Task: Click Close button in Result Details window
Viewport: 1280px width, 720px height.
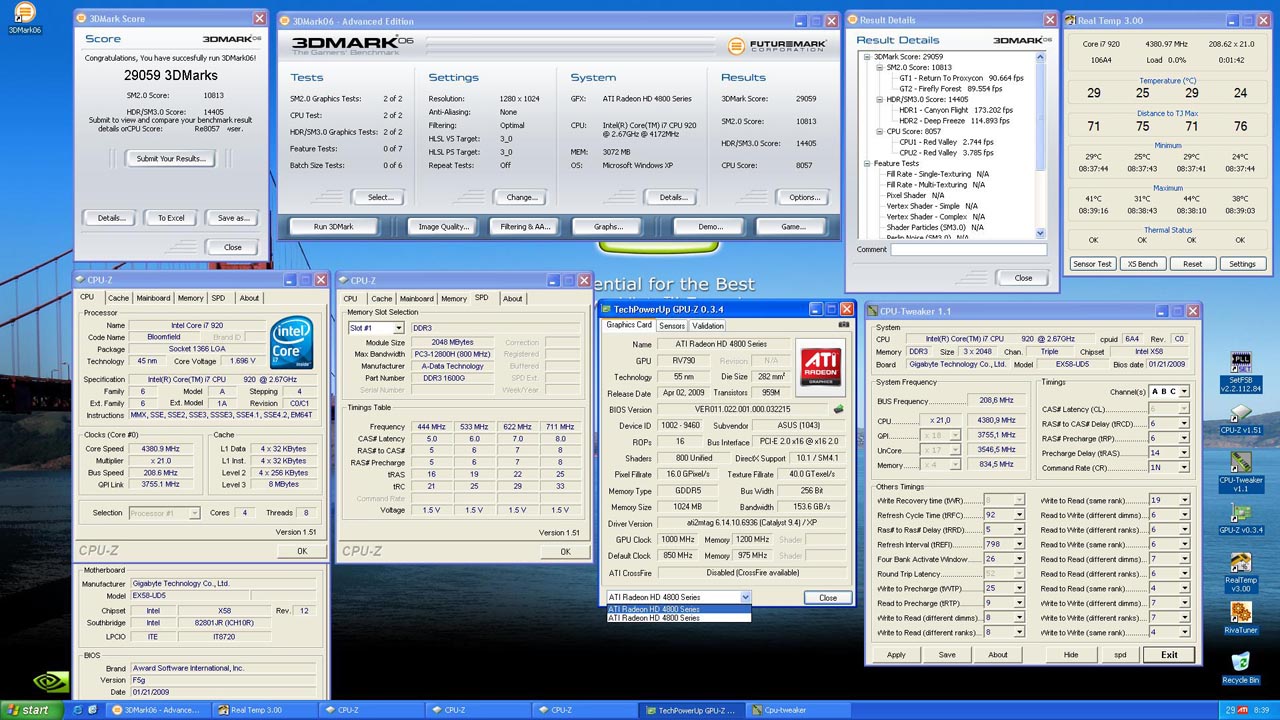Action: point(1023,278)
